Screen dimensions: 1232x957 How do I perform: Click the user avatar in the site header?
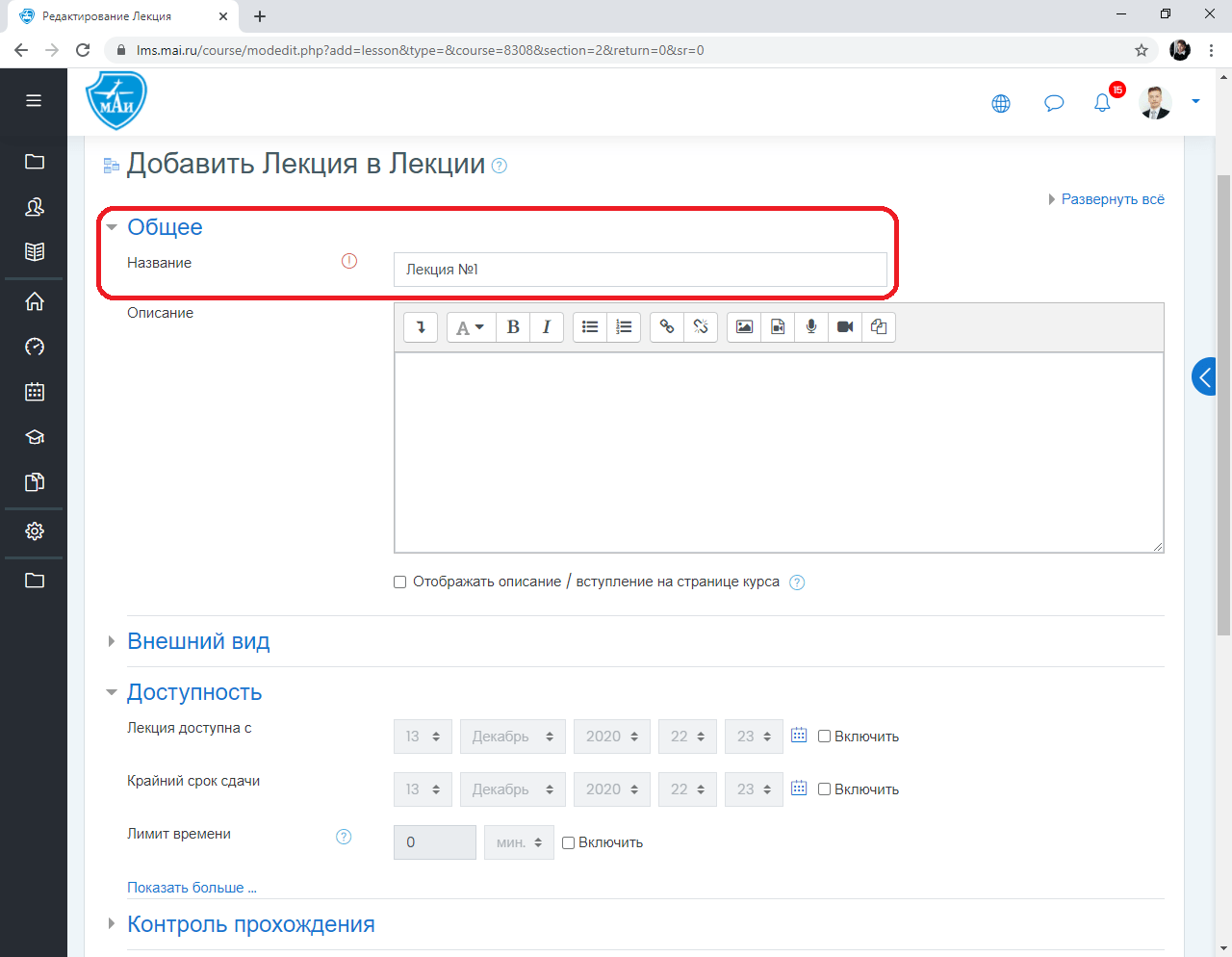click(1155, 102)
